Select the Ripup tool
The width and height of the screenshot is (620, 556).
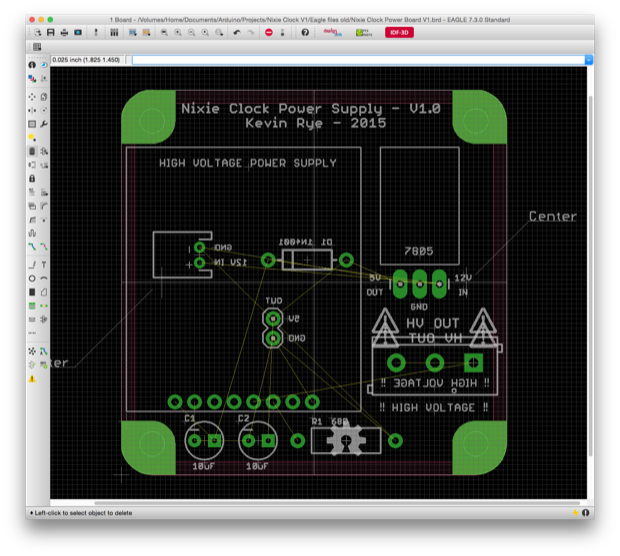tap(44, 247)
